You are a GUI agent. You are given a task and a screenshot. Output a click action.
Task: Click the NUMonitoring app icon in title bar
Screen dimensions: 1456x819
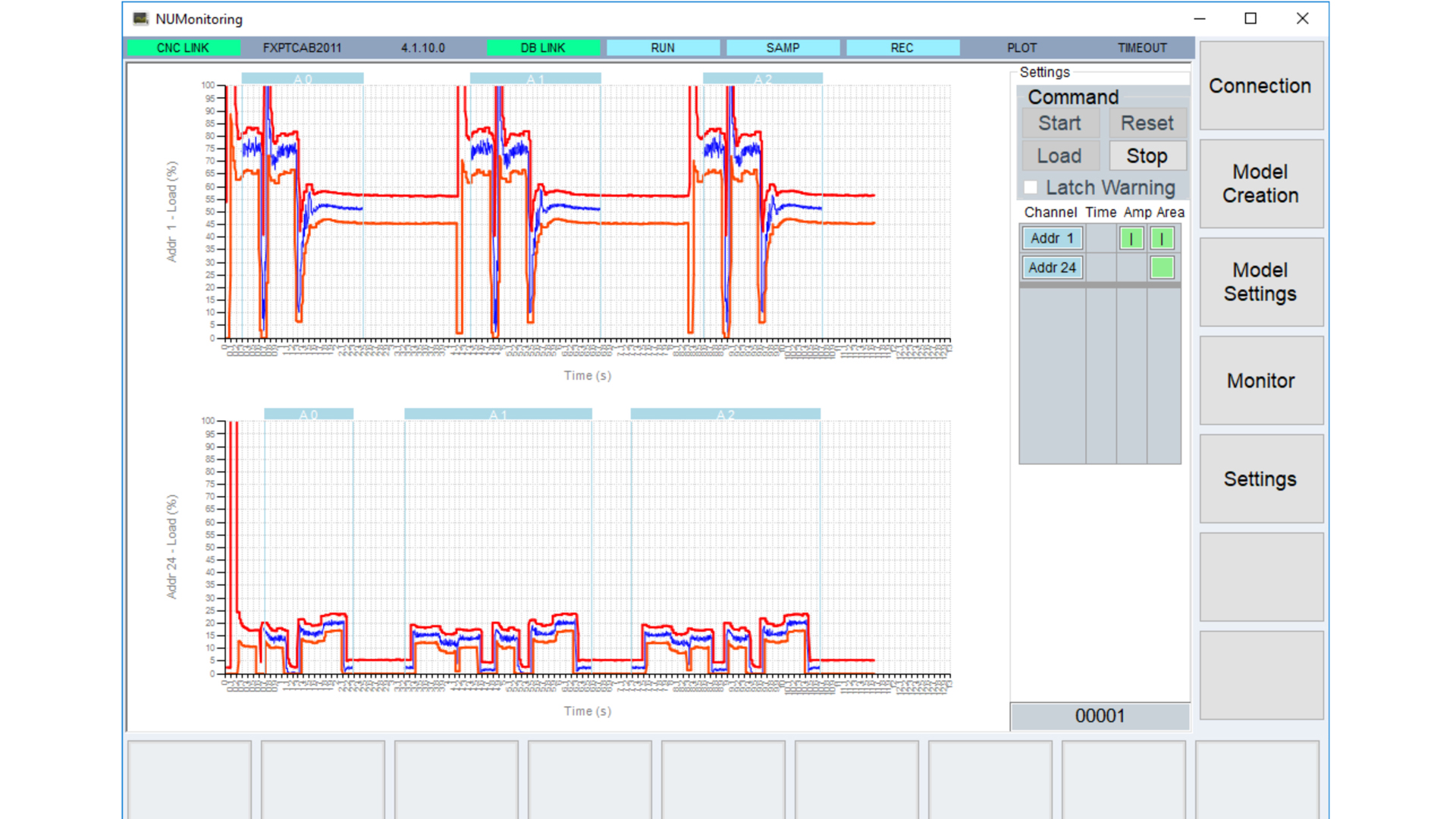140,19
